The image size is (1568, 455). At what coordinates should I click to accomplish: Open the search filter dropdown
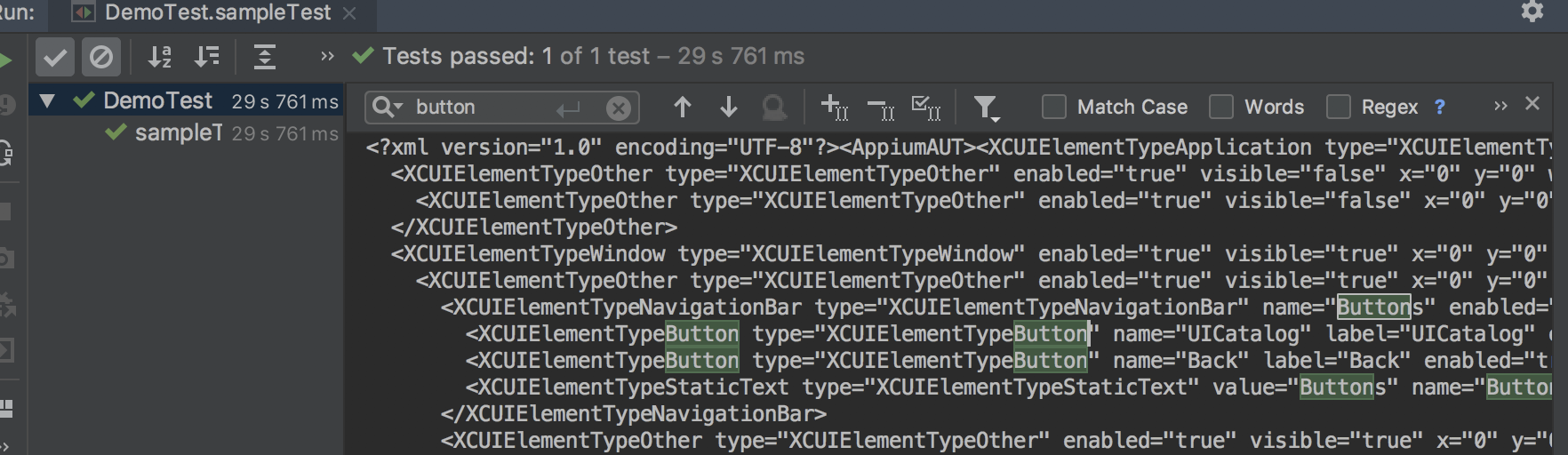[x=986, y=108]
